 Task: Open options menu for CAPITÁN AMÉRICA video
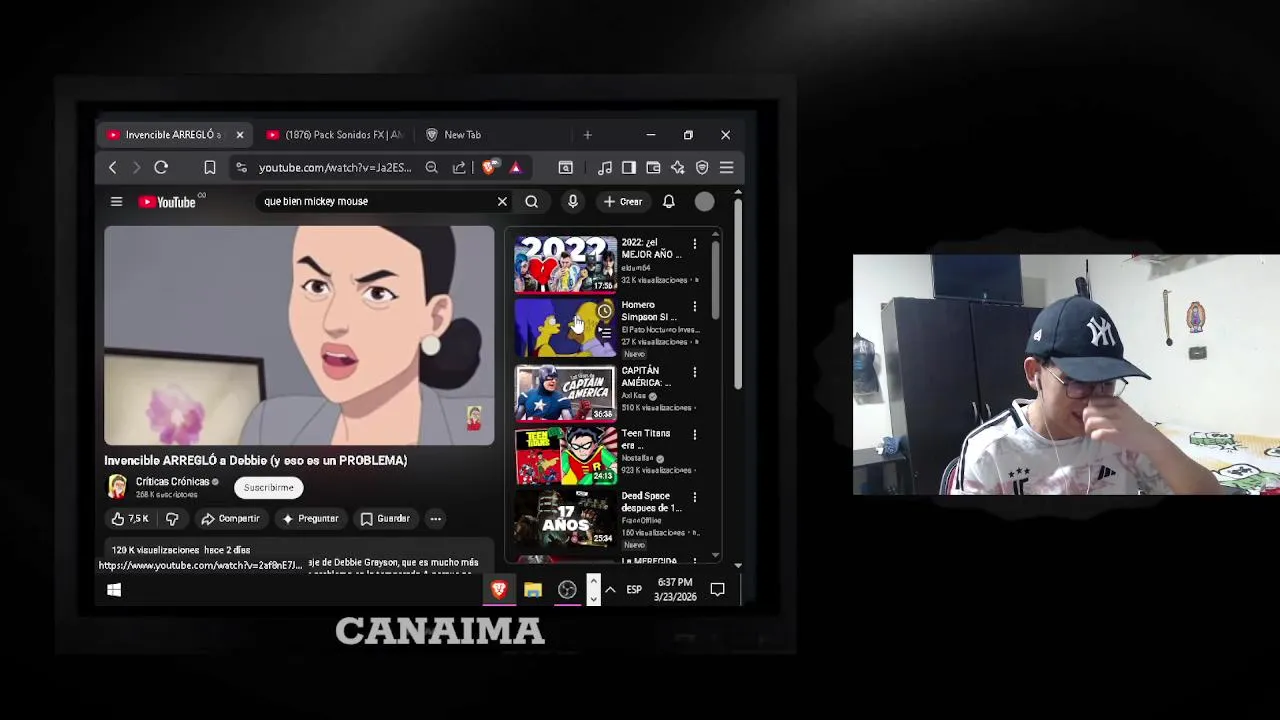(x=695, y=372)
